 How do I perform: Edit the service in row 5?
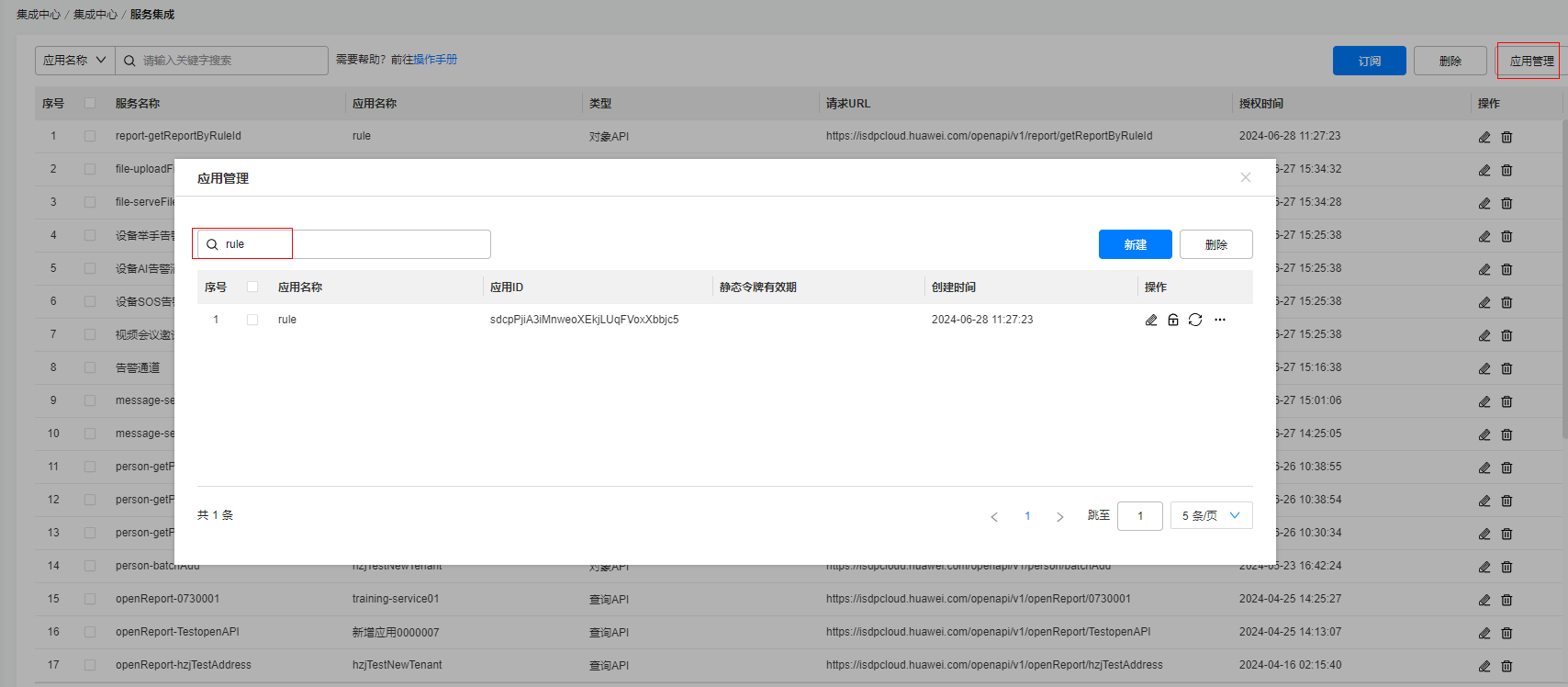[1484, 269]
